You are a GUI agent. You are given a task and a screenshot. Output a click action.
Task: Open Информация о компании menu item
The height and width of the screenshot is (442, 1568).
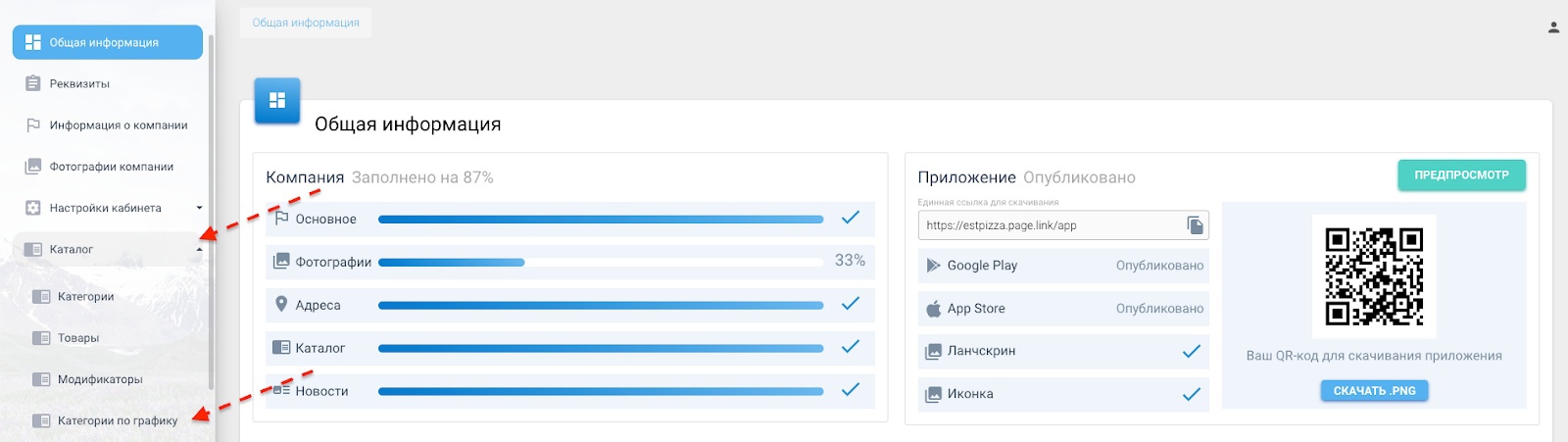[118, 125]
